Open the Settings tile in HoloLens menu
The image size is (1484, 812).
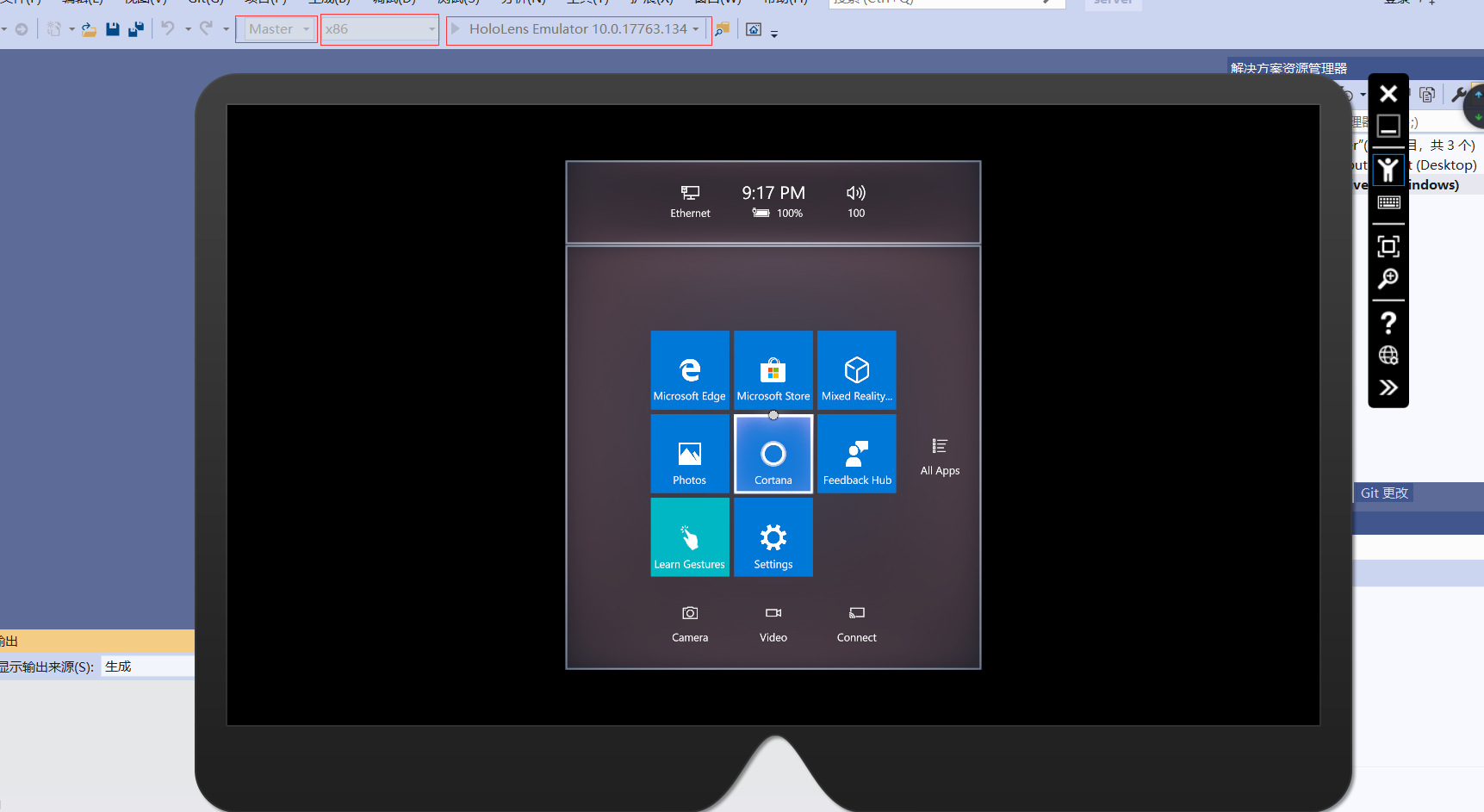point(773,537)
